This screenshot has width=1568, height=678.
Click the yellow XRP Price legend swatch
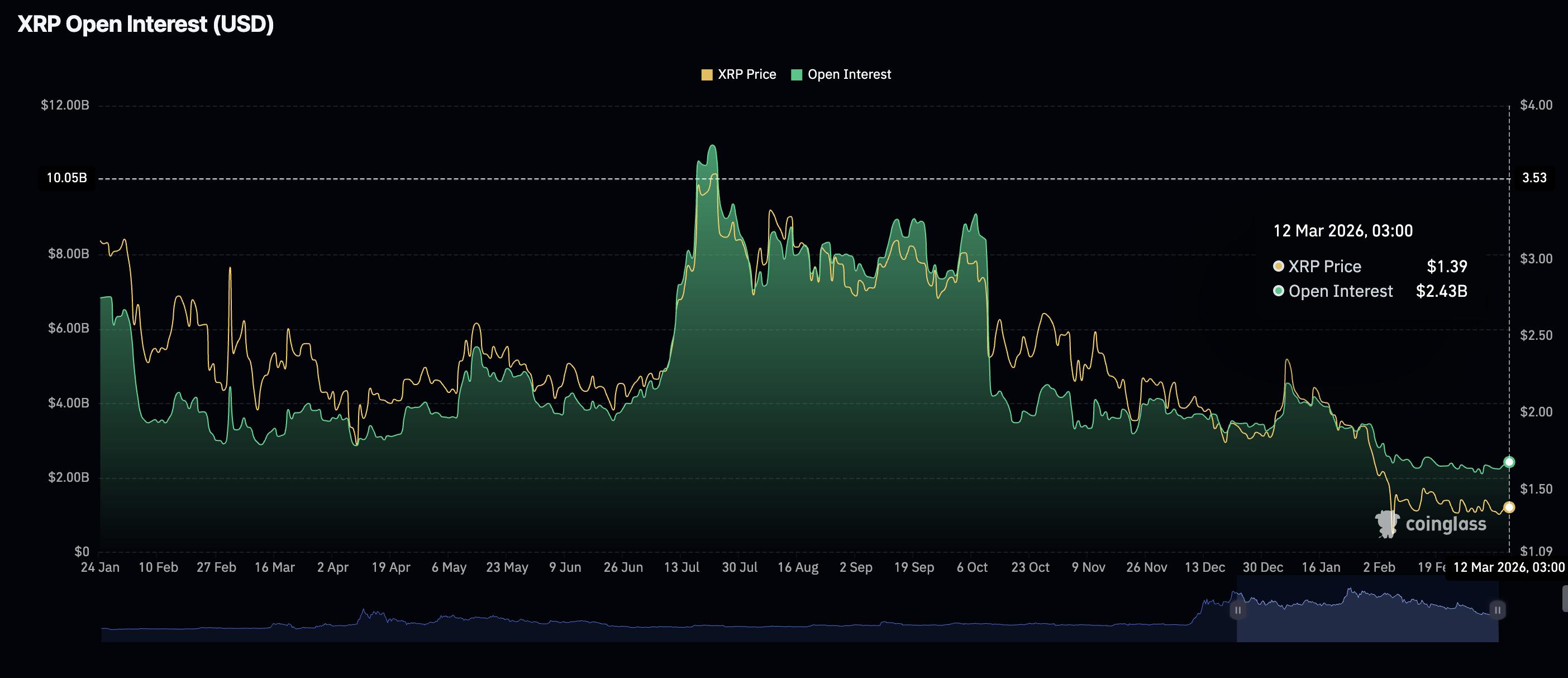(707, 75)
